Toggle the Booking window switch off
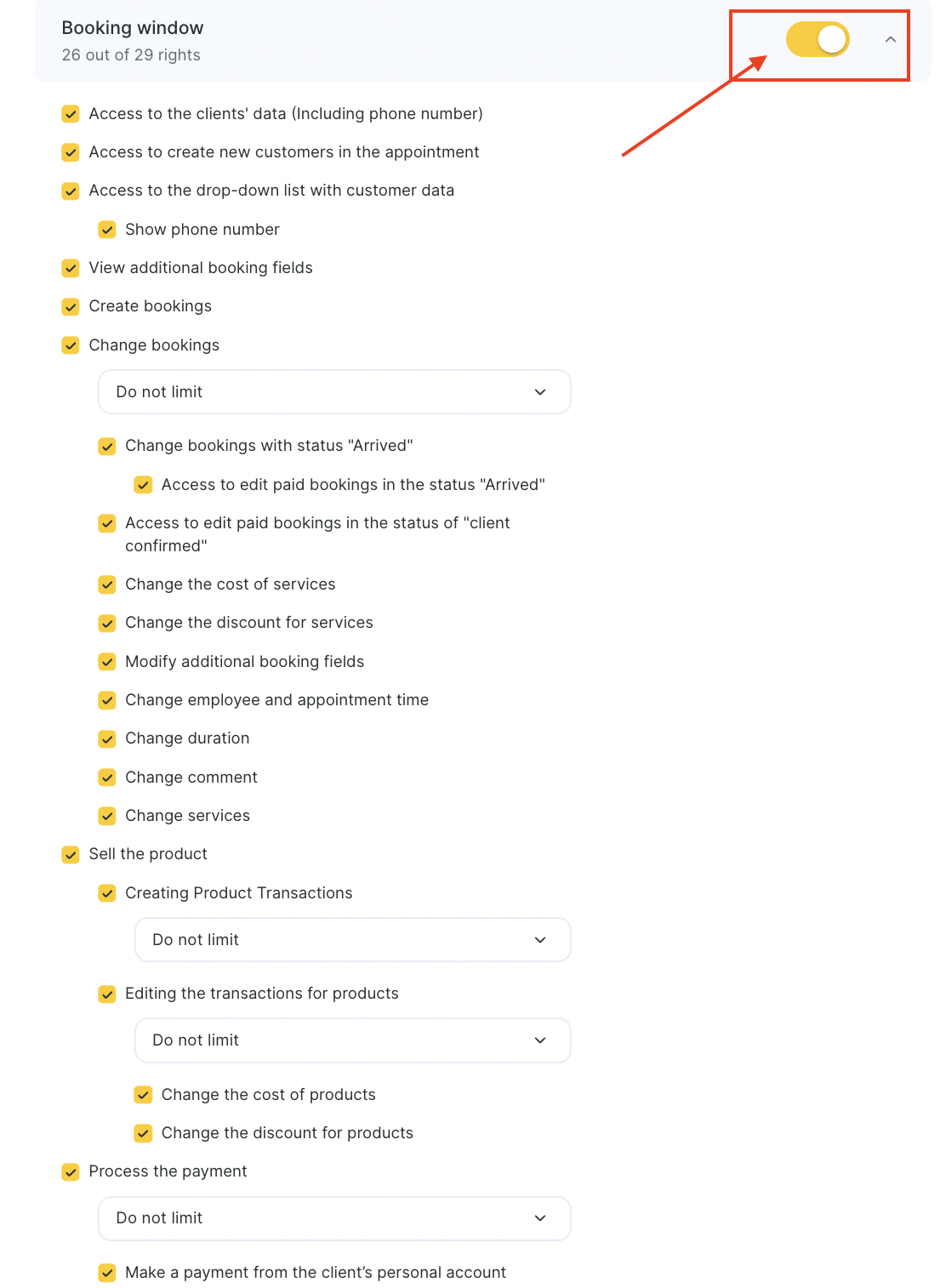Image resolution: width=946 pixels, height=1288 pixels. [817, 39]
